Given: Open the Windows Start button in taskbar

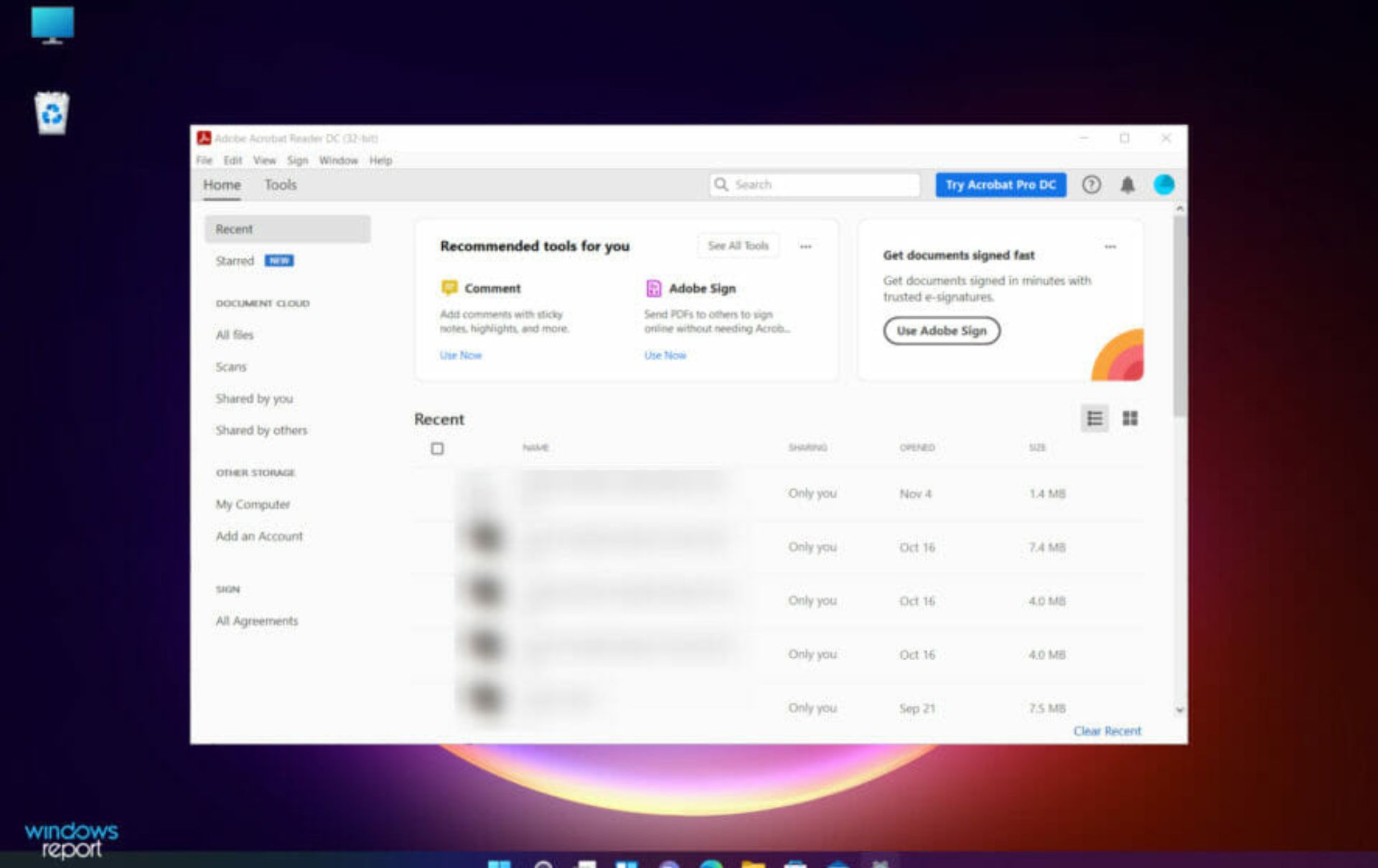Looking at the screenshot, I should [499, 863].
